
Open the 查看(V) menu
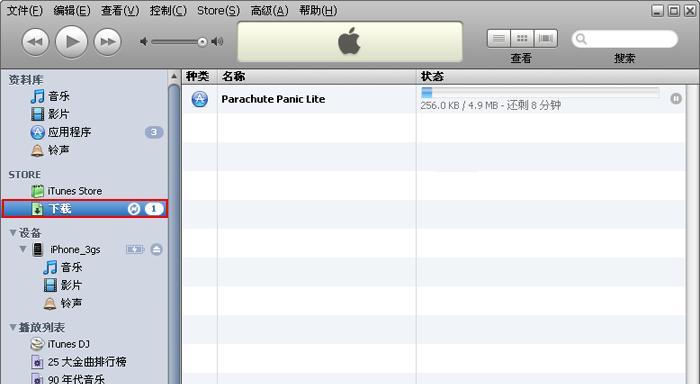click(120, 10)
